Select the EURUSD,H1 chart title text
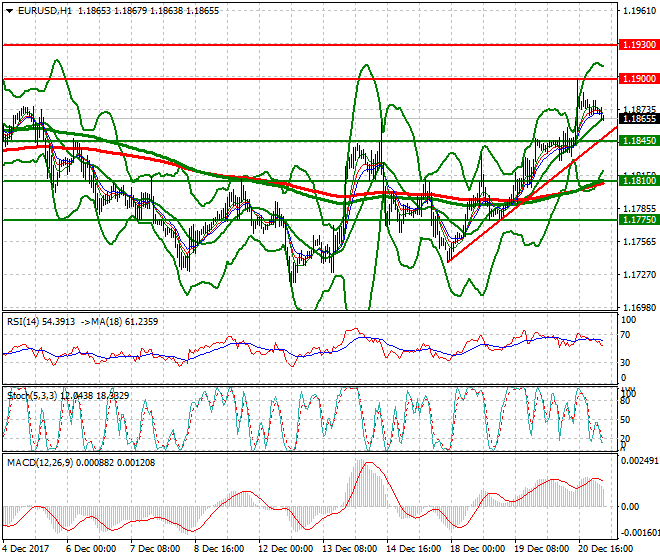The image size is (660, 560). [45, 11]
